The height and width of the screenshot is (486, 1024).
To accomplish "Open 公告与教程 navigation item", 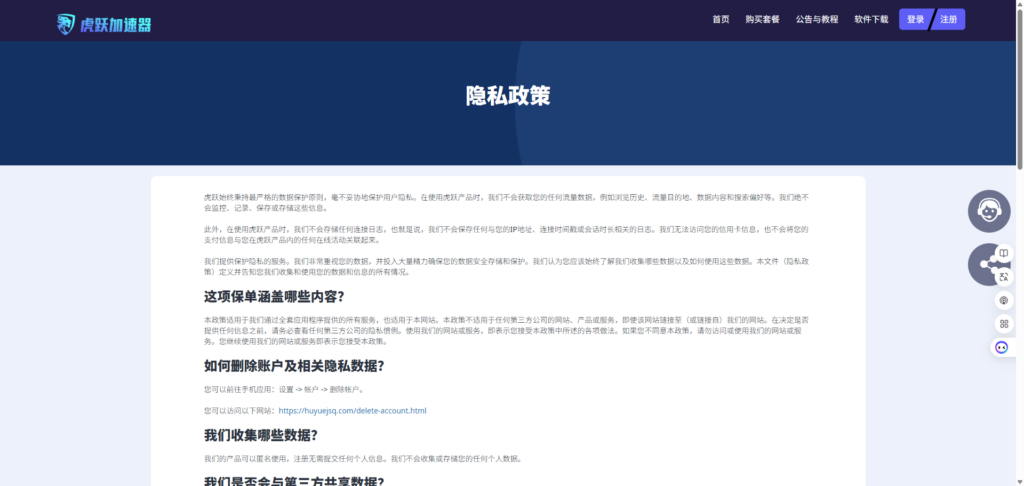I will pos(816,20).
